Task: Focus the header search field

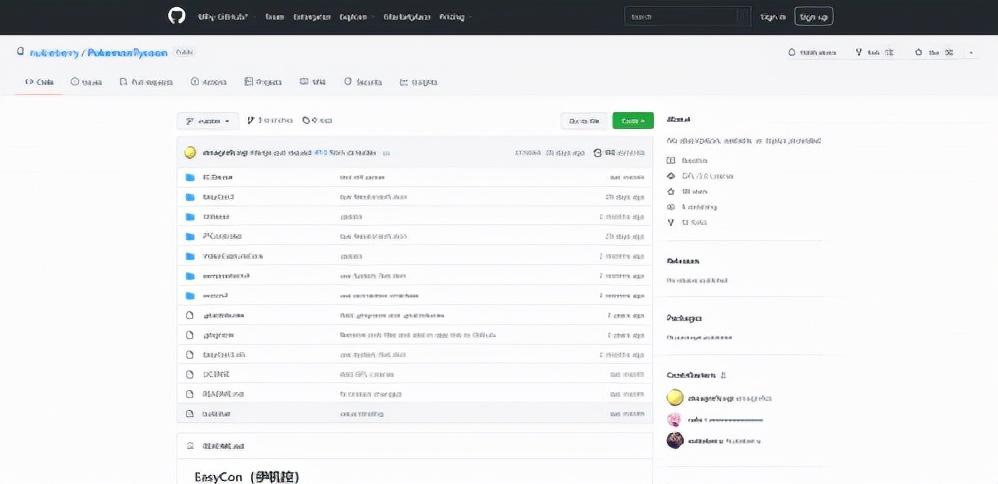Action: pos(687,17)
